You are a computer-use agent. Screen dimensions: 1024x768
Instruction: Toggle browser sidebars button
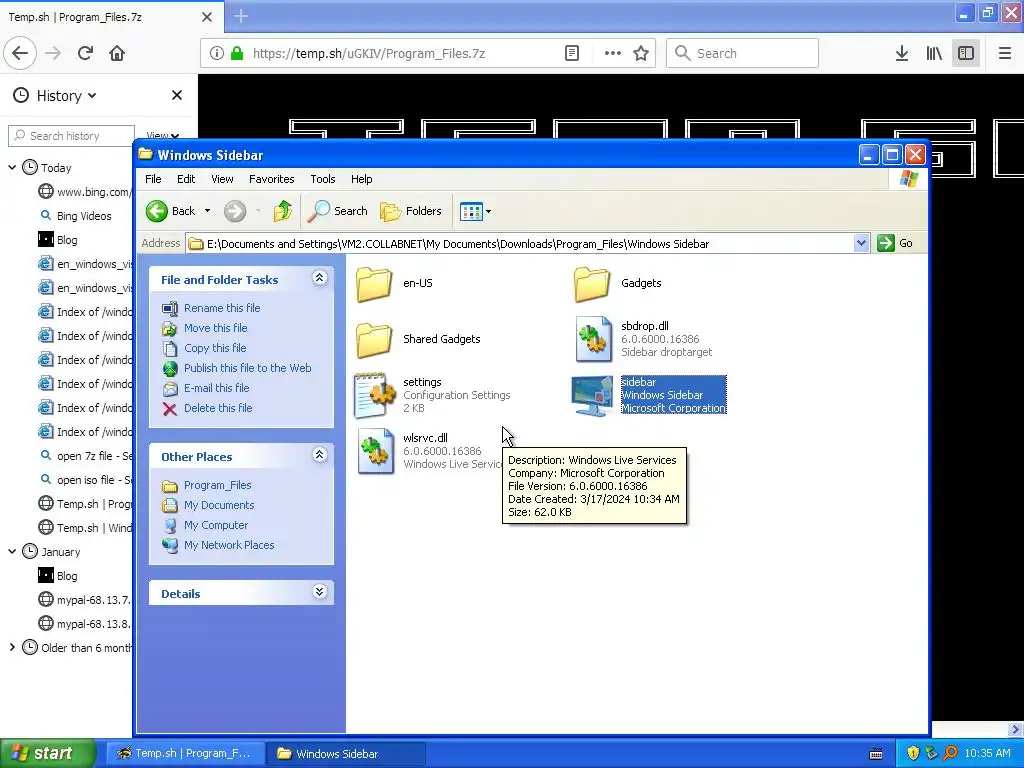tap(966, 53)
